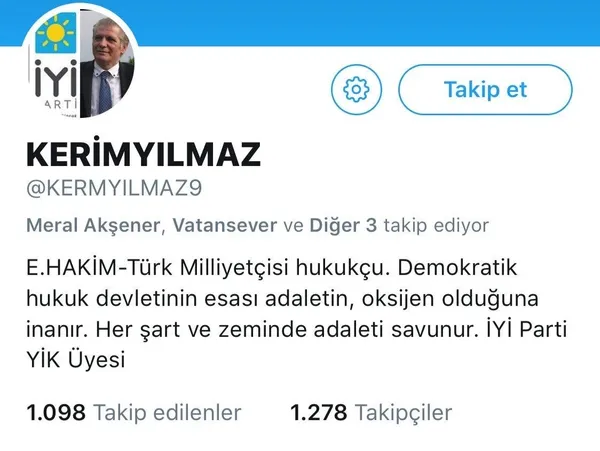
Task: Open Meral Akşener follower link
Action: (x=93, y=225)
